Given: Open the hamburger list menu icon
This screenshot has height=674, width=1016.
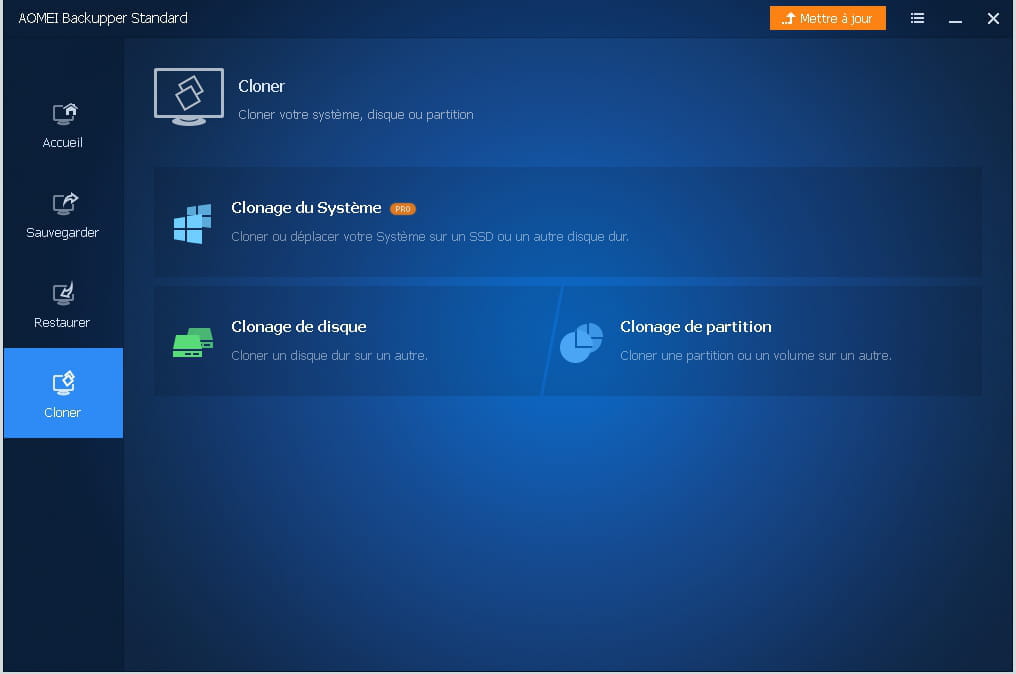Looking at the screenshot, I should [x=917, y=18].
